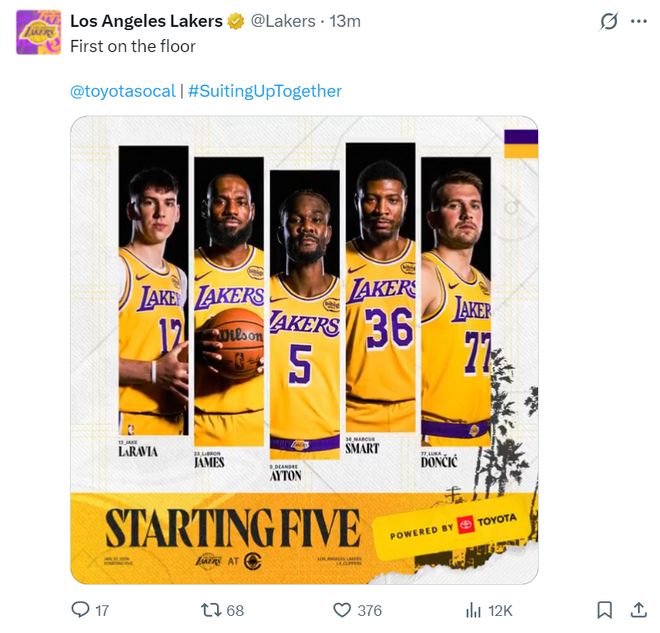
Task: Click the post text "First on the floor"
Action: [133, 46]
